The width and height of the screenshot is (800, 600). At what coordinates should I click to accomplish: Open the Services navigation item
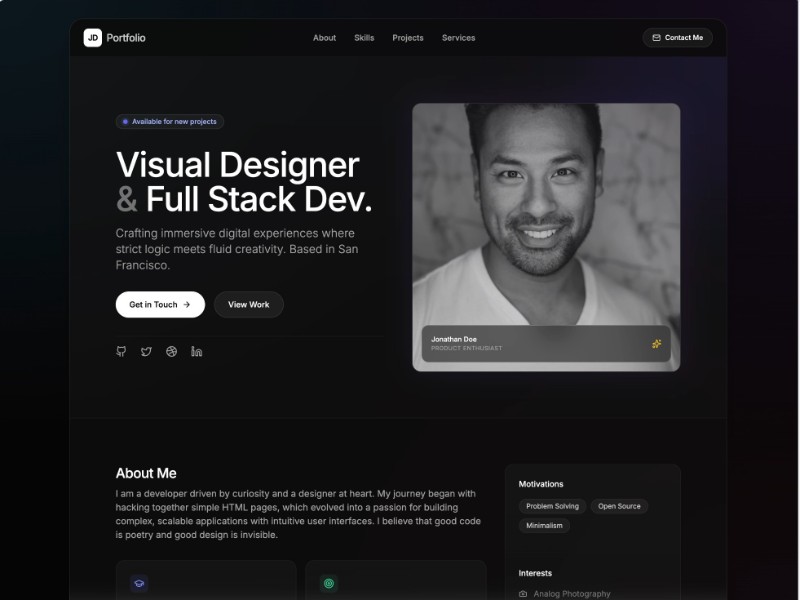coord(458,37)
